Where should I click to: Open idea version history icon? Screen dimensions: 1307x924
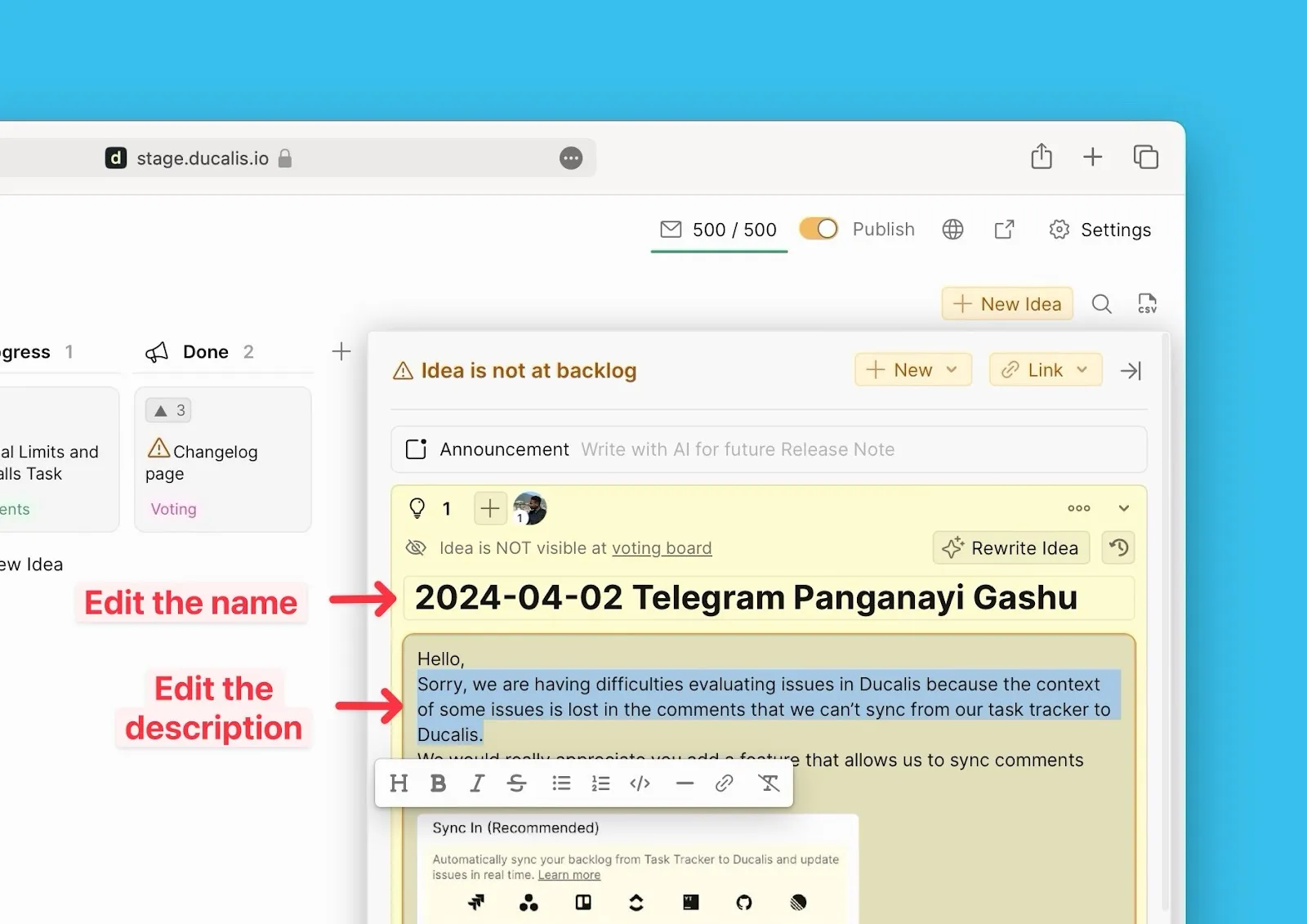pyautogui.click(x=1118, y=548)
